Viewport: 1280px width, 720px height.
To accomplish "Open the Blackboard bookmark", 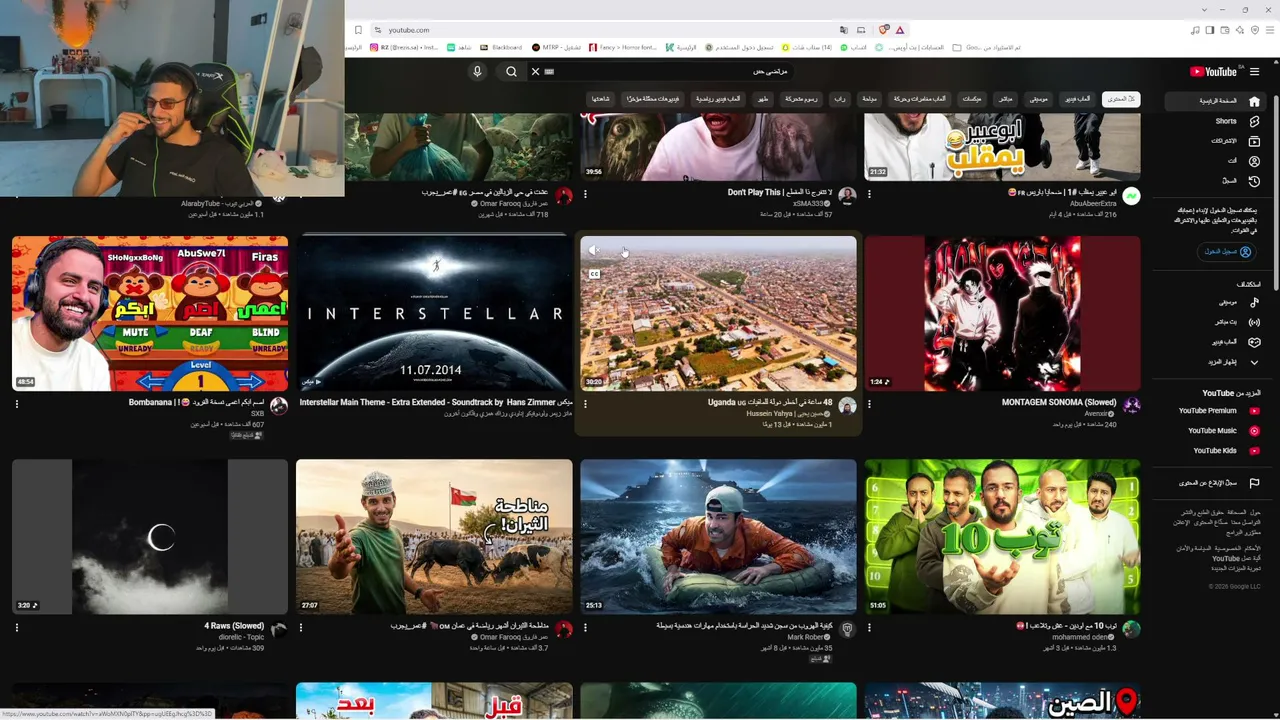I will pos(501,47).
